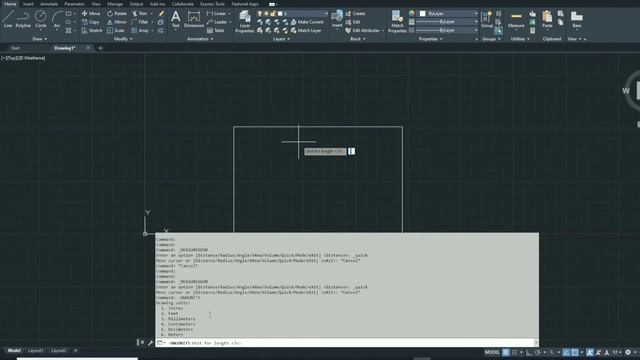Open the Linear dimension dropdown

point(229,13)
